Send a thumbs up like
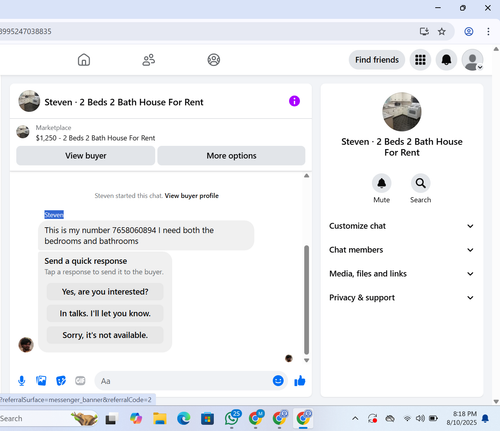 [x=300, y=381]
